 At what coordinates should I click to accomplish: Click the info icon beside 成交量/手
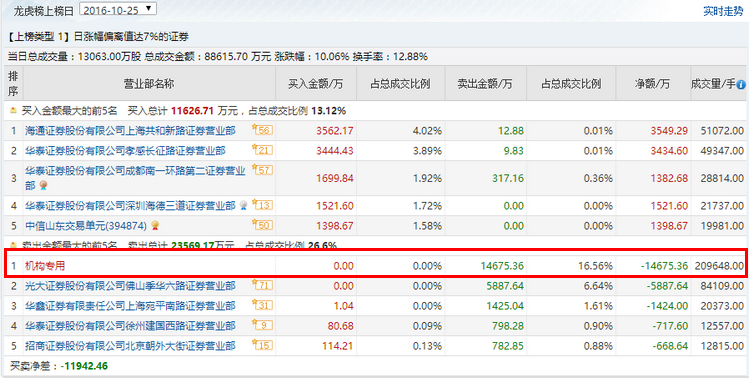pyautogui.click(x=741, y=85)
